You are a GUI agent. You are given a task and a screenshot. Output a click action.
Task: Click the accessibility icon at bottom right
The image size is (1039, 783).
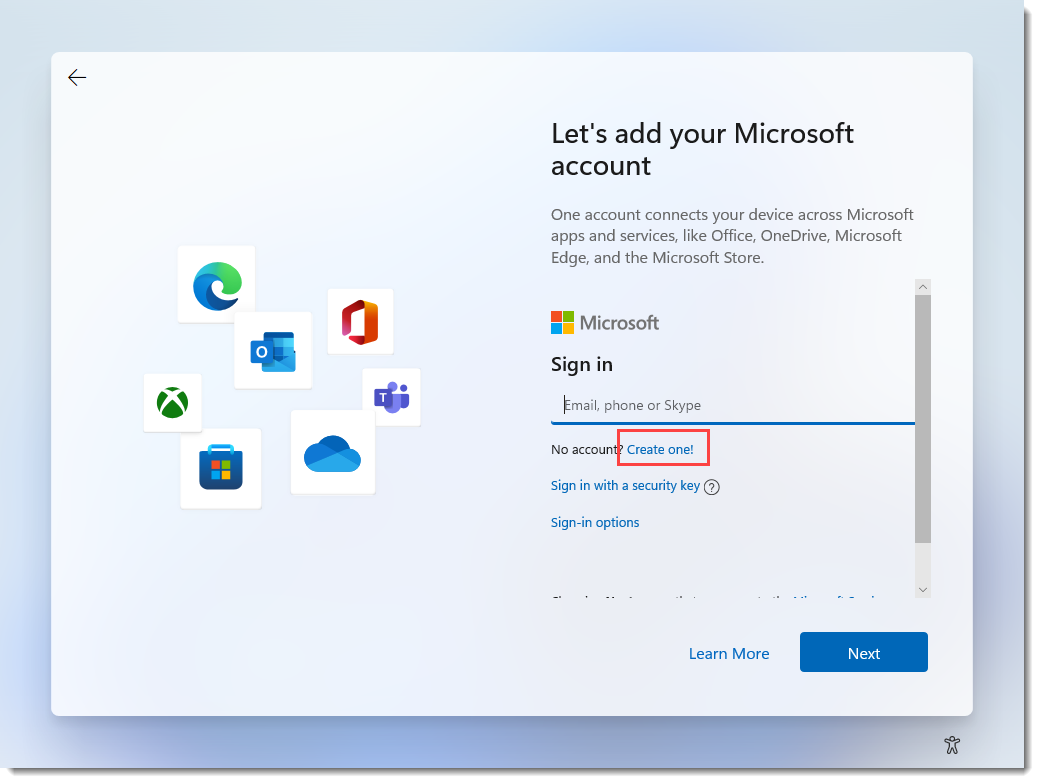[952, 745]
